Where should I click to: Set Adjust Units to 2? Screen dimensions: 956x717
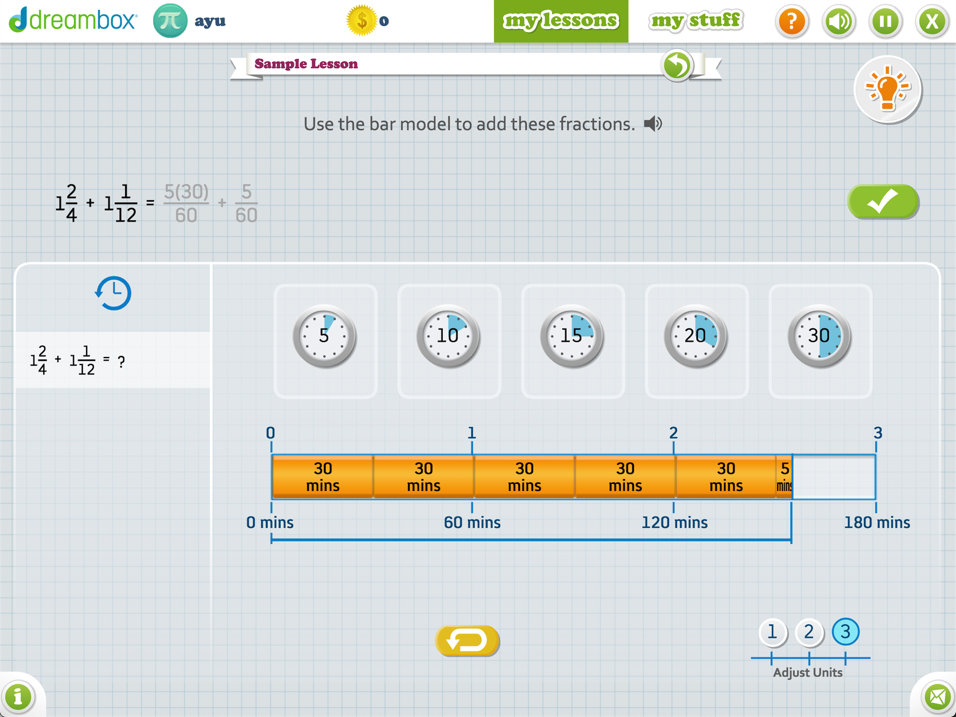pyautogui.click(x=809, y=632)
